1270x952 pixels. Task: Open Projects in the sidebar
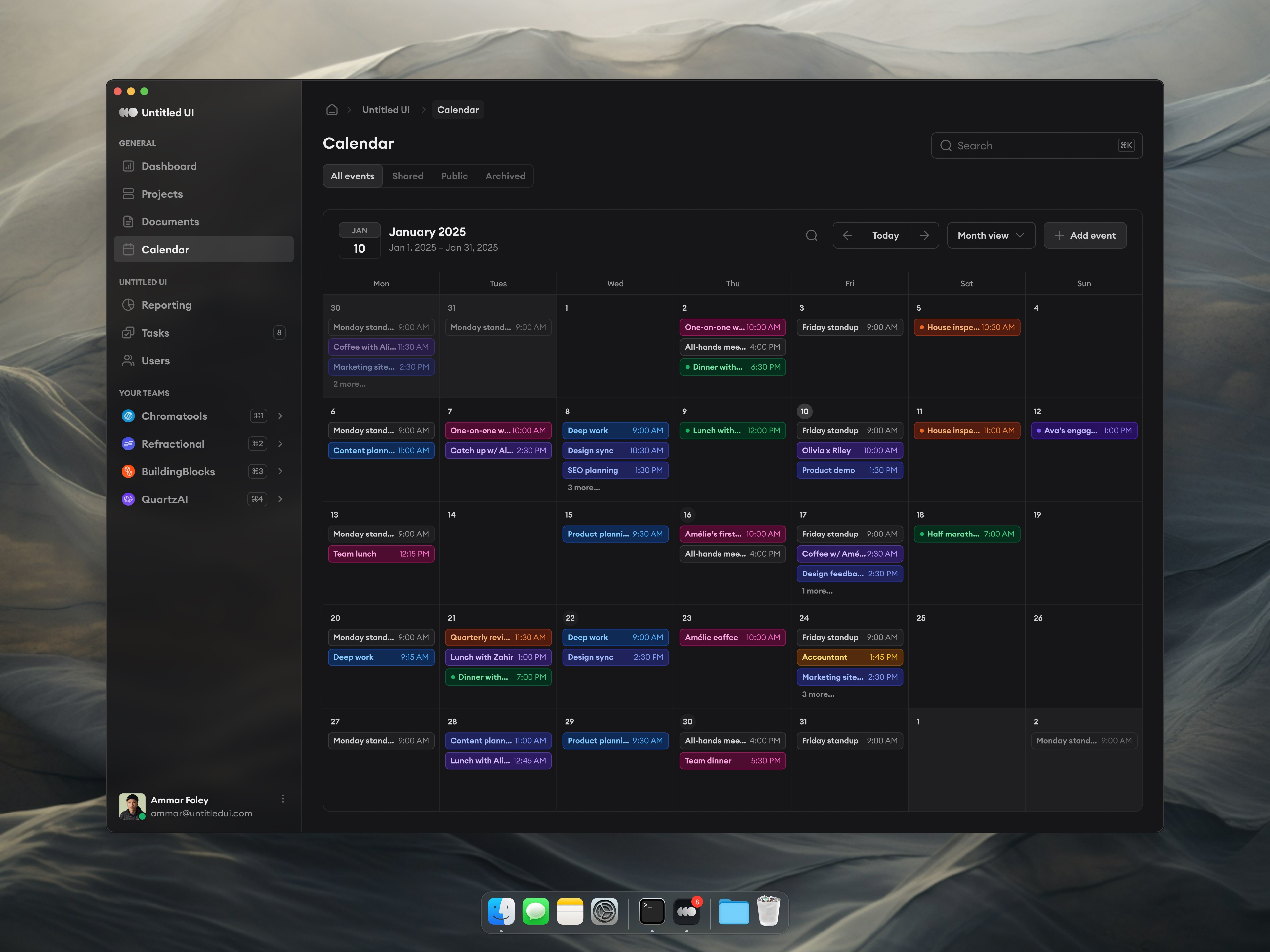(x=203, y=194)
